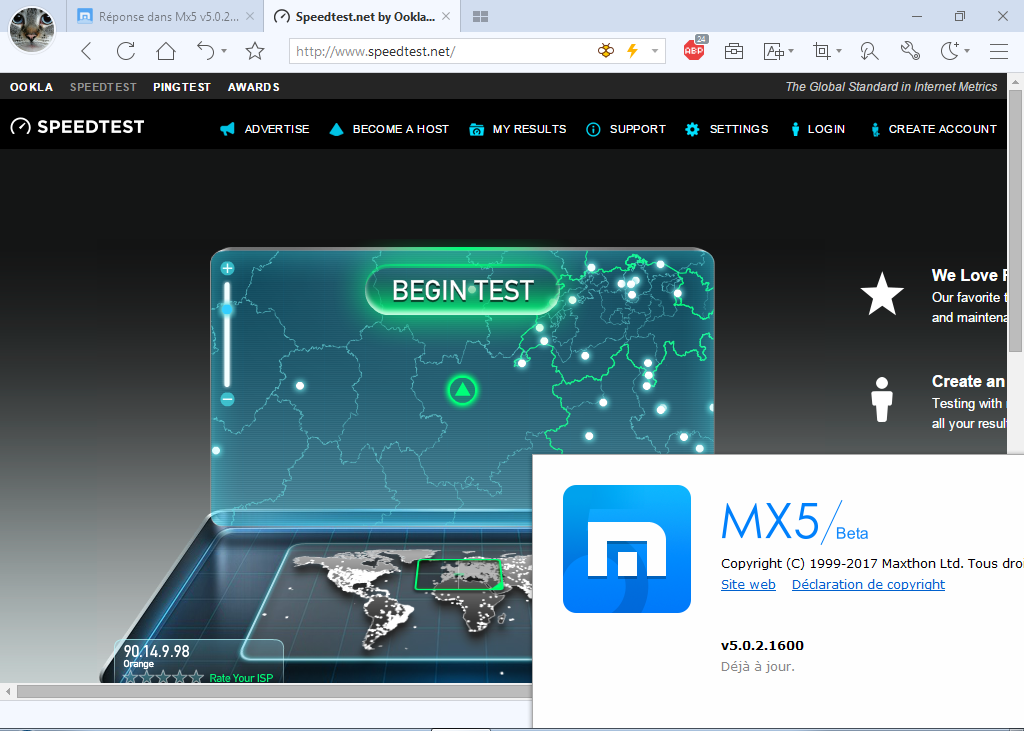
Task: Click BECOME A HOST link
Action: 389,129
